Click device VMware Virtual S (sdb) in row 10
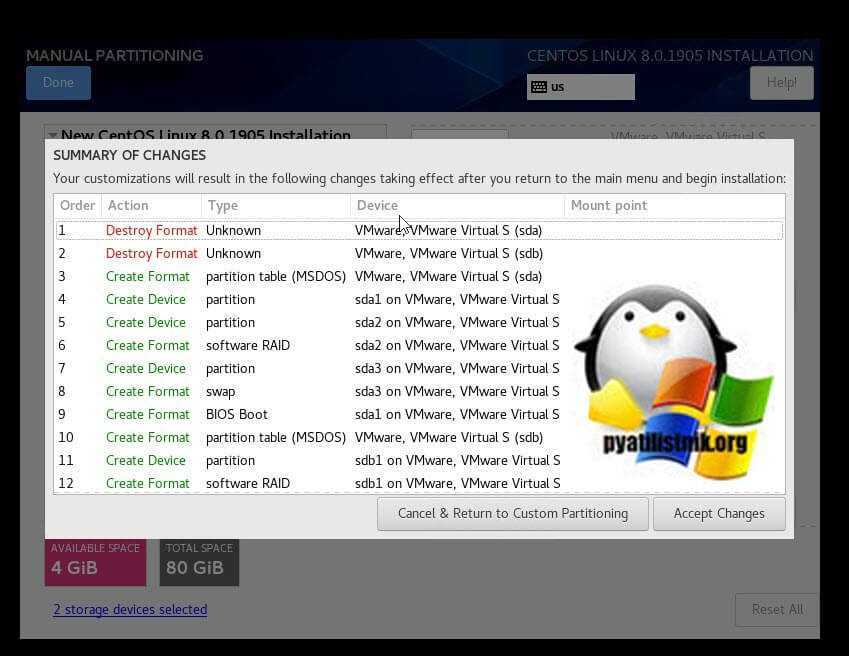The image size is (849, 656). (x=449, y=438)
